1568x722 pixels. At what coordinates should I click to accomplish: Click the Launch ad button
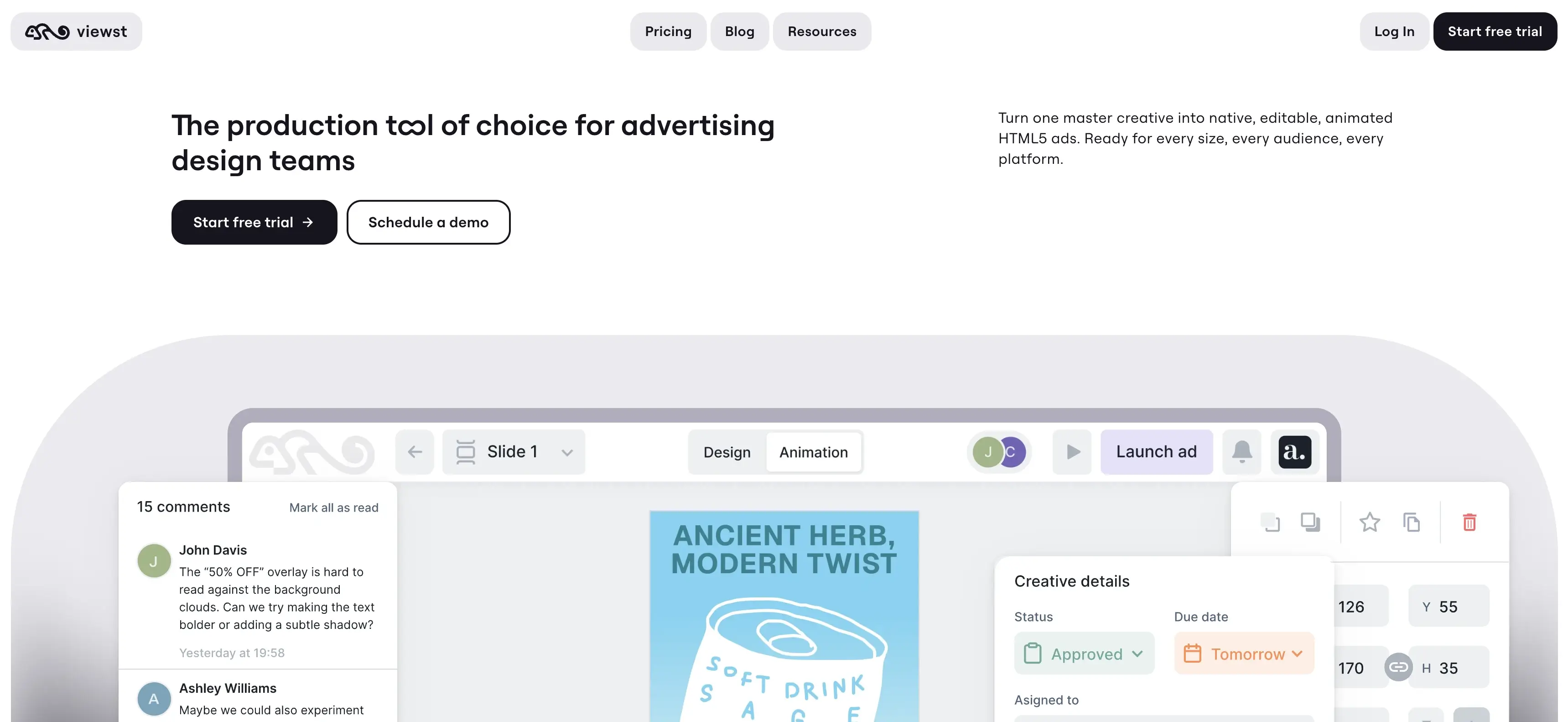point(1156,451)
